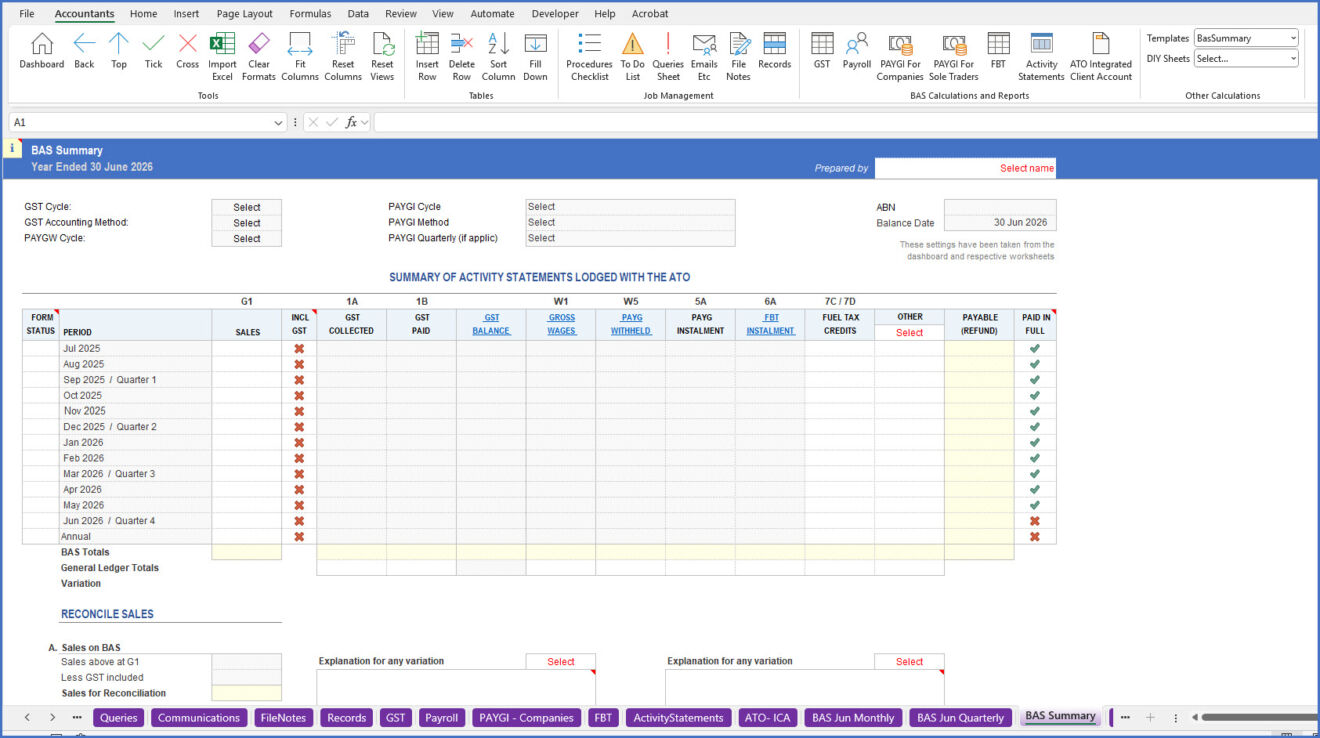Image resolution: width=1320 pixels, height=738 pixels.
Task: Switch to the BAS Jun Quarterly sheet tab
Action: (960, 717)
